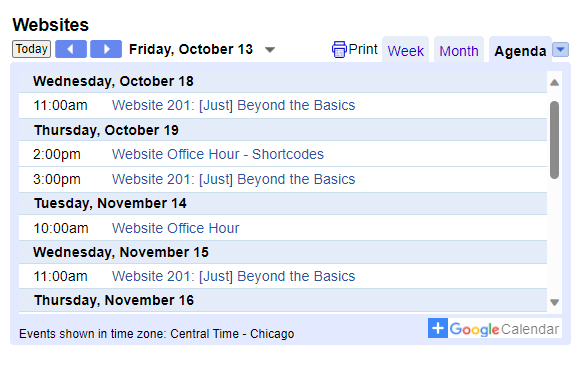The width and height of the screenshot is (585, 370).
Task: Switch to the Month tab
Action: (459, 51)
